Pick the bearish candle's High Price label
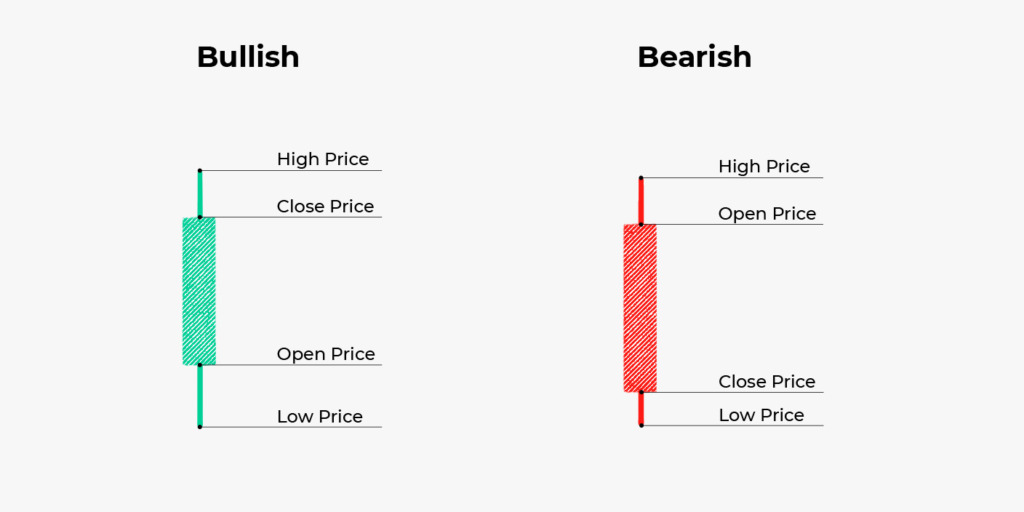The width and height of the screenshot is (1024, 512). 764,166
